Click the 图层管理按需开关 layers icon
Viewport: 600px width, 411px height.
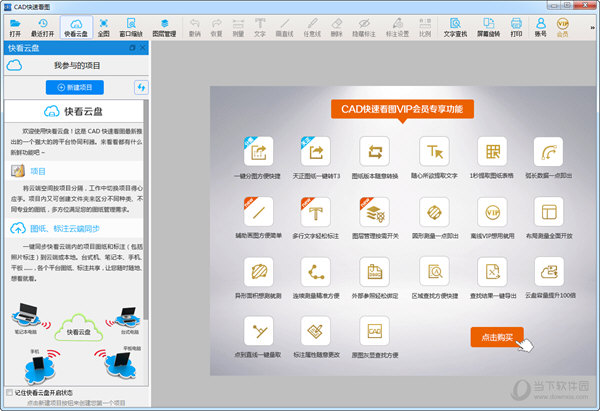(375, 212)
